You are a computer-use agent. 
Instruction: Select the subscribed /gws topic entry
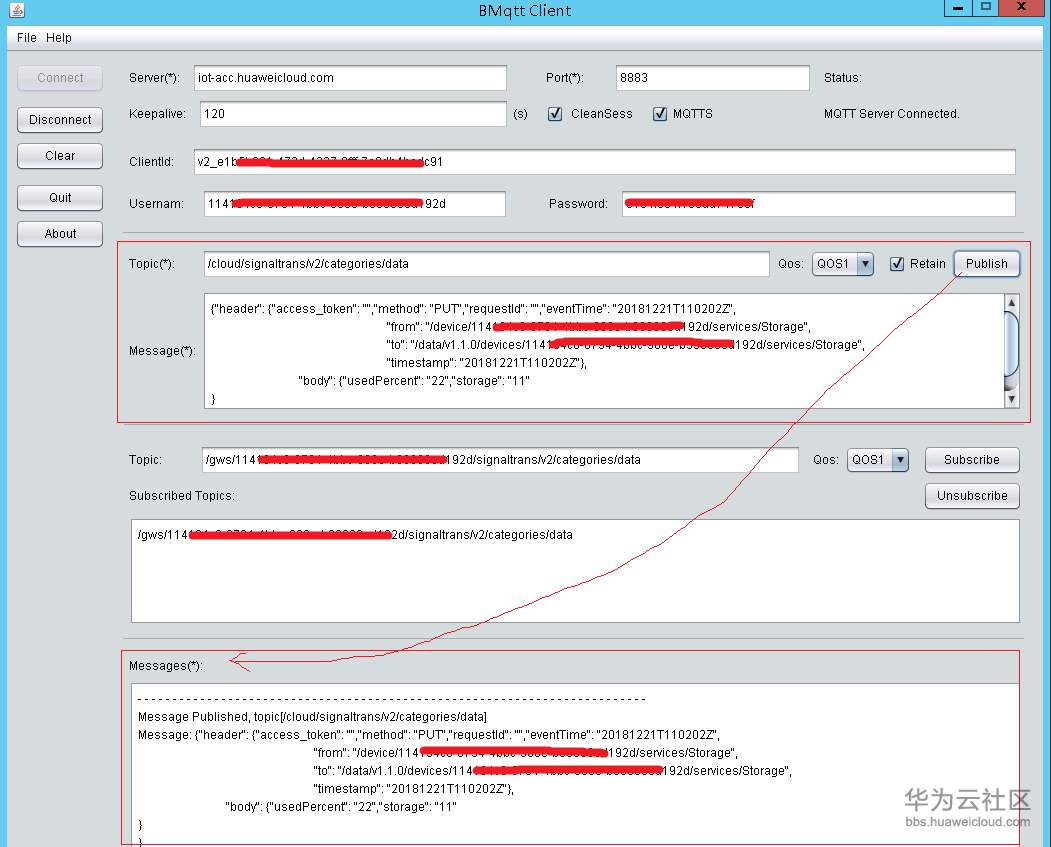(355, 535)
